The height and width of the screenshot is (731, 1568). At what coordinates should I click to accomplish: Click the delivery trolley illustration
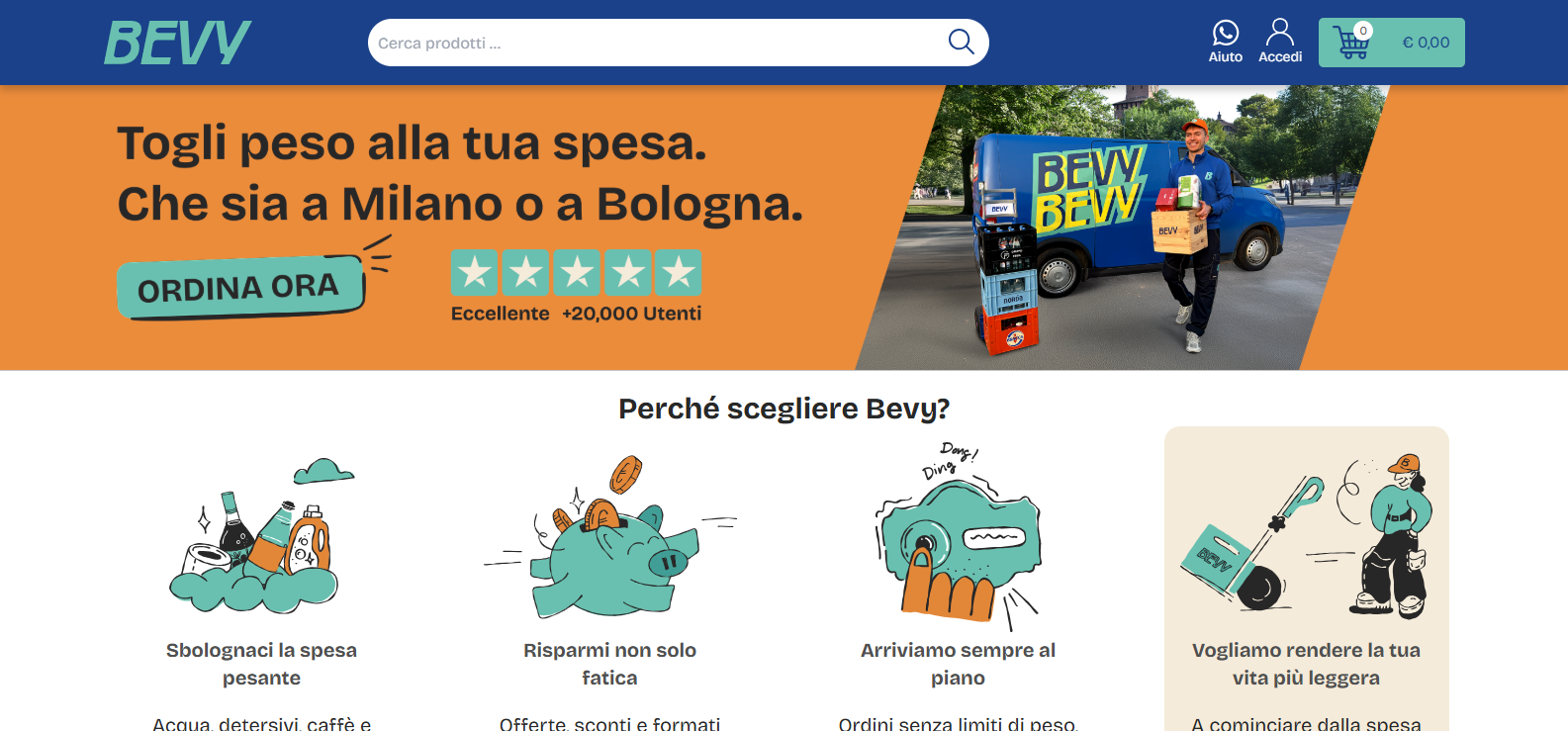tap(1306, 536)
